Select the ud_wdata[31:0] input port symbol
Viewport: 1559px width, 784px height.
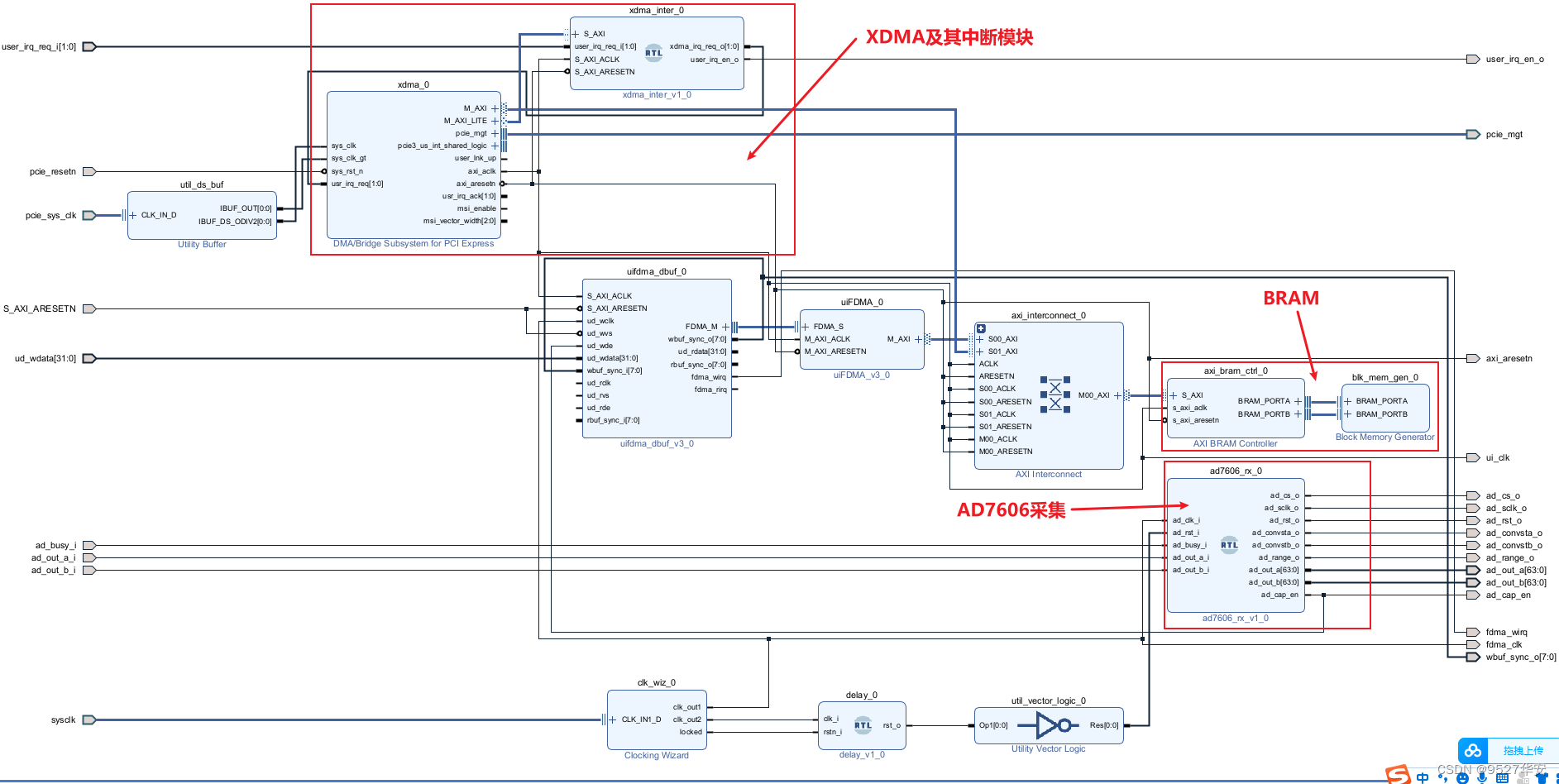[x=89, y=358]
